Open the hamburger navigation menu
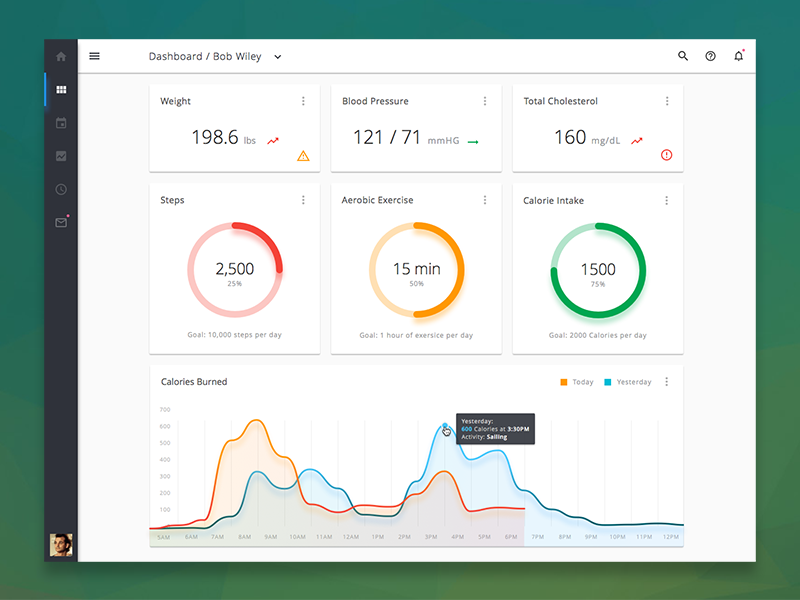 point(94,56)
